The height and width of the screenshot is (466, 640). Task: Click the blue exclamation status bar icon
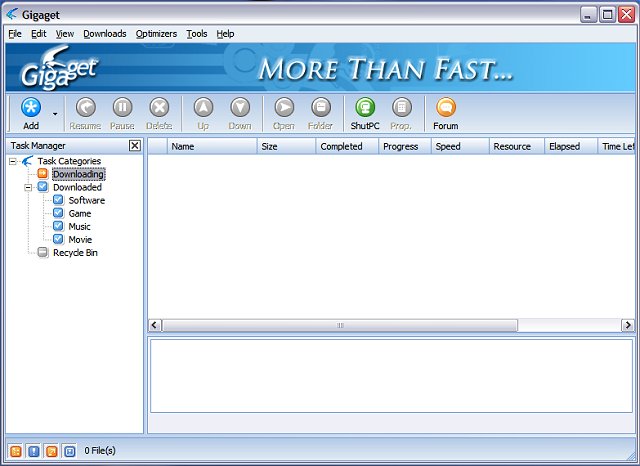tap(34, 451)
